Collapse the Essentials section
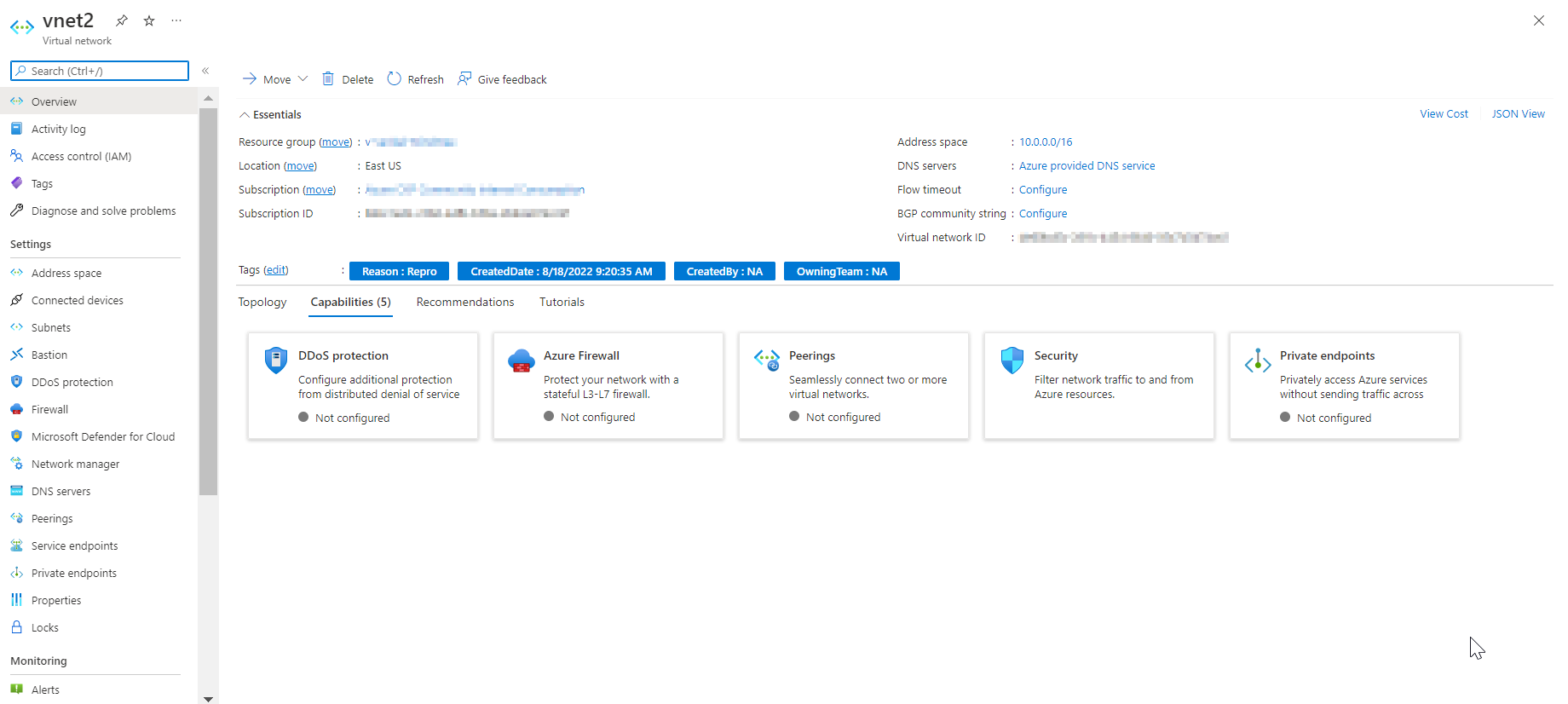This screenshot has width=1568, height=704. pyautogui.click(x=245, y=115)
